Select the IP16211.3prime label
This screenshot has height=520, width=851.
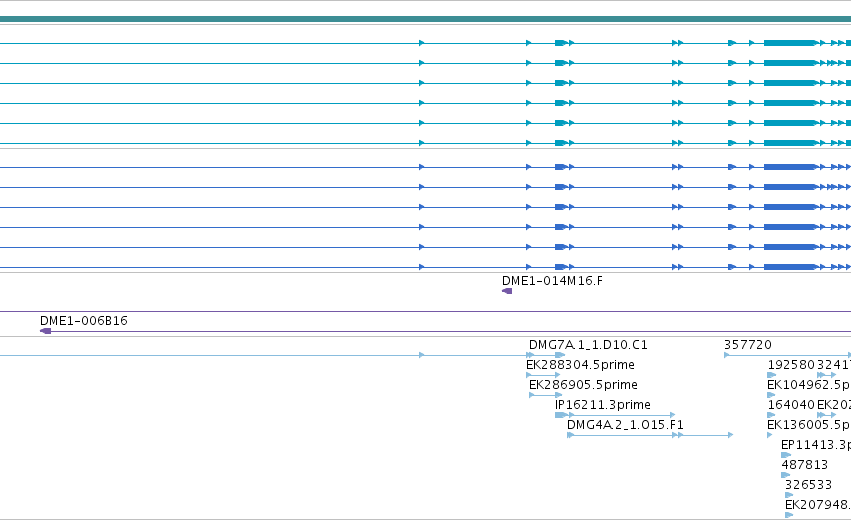[x=602, y=405]
